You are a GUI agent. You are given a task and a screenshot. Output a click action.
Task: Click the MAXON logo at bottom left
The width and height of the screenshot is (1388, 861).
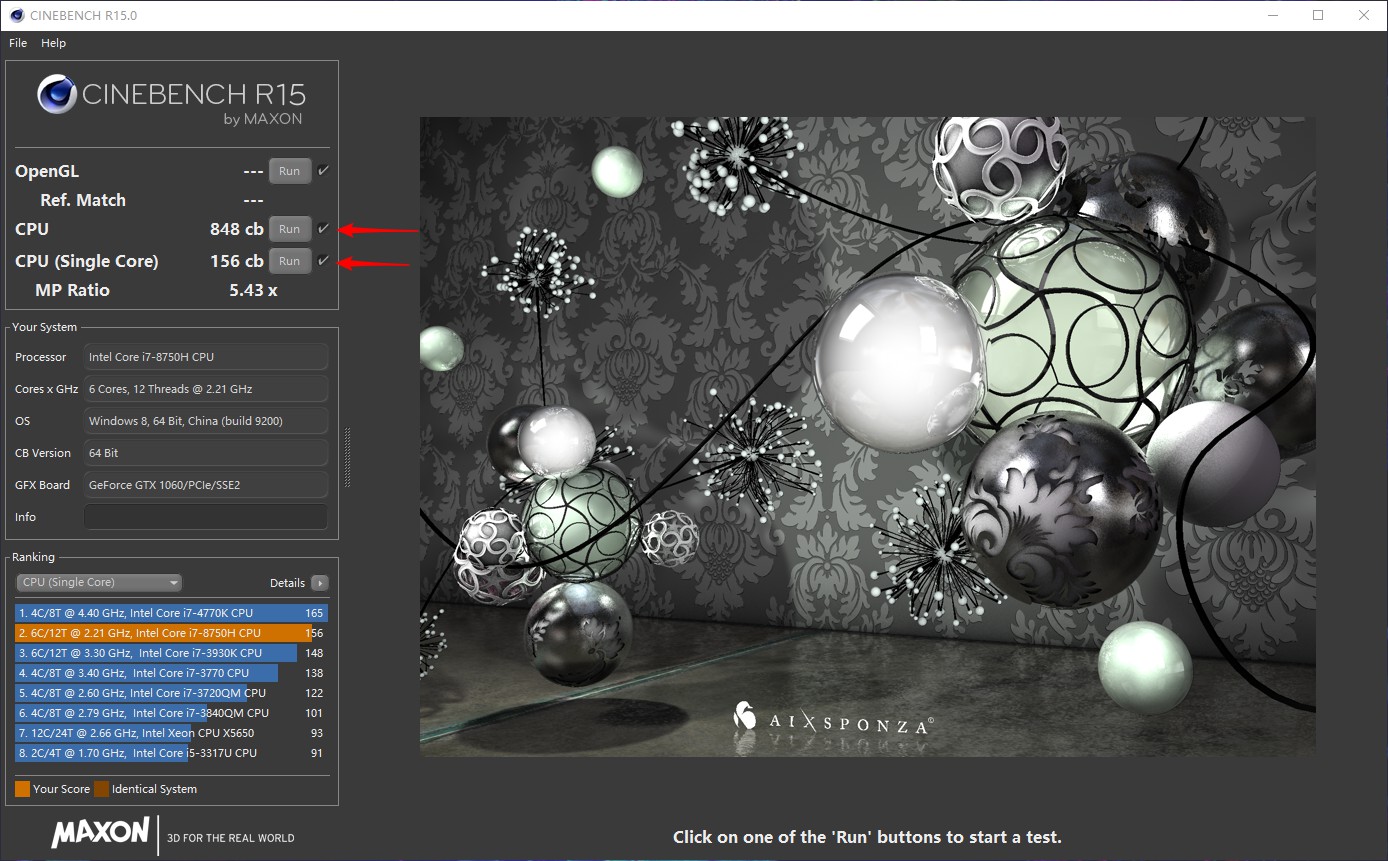100,833
